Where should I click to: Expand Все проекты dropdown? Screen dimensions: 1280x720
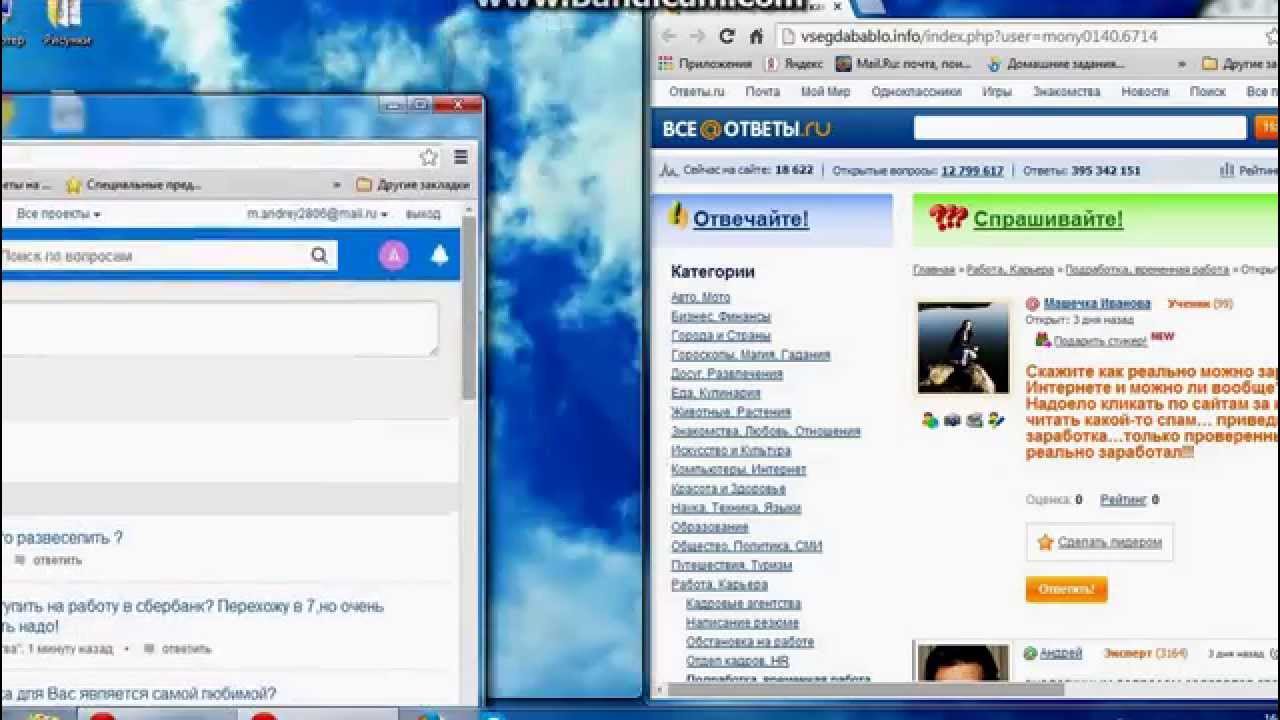(x=59, y=214)
